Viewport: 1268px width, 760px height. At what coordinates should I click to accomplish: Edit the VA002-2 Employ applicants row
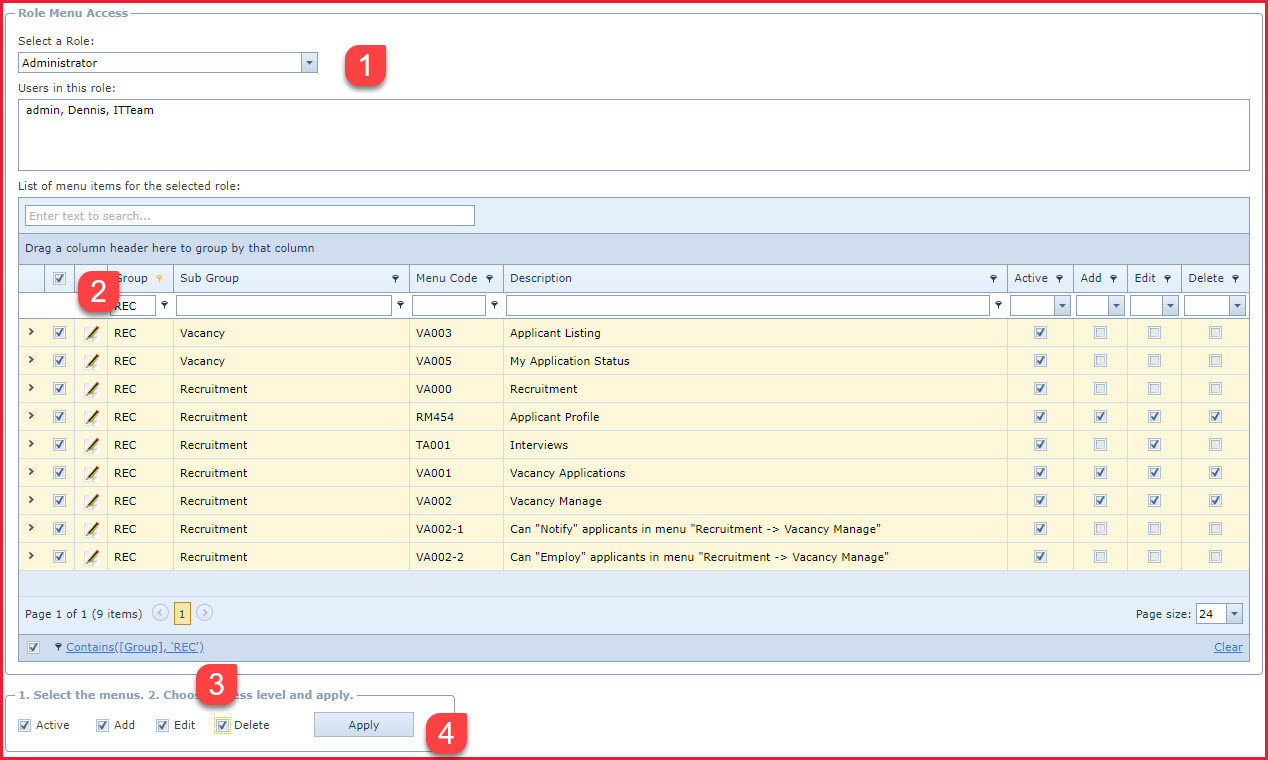coord(92,557)
